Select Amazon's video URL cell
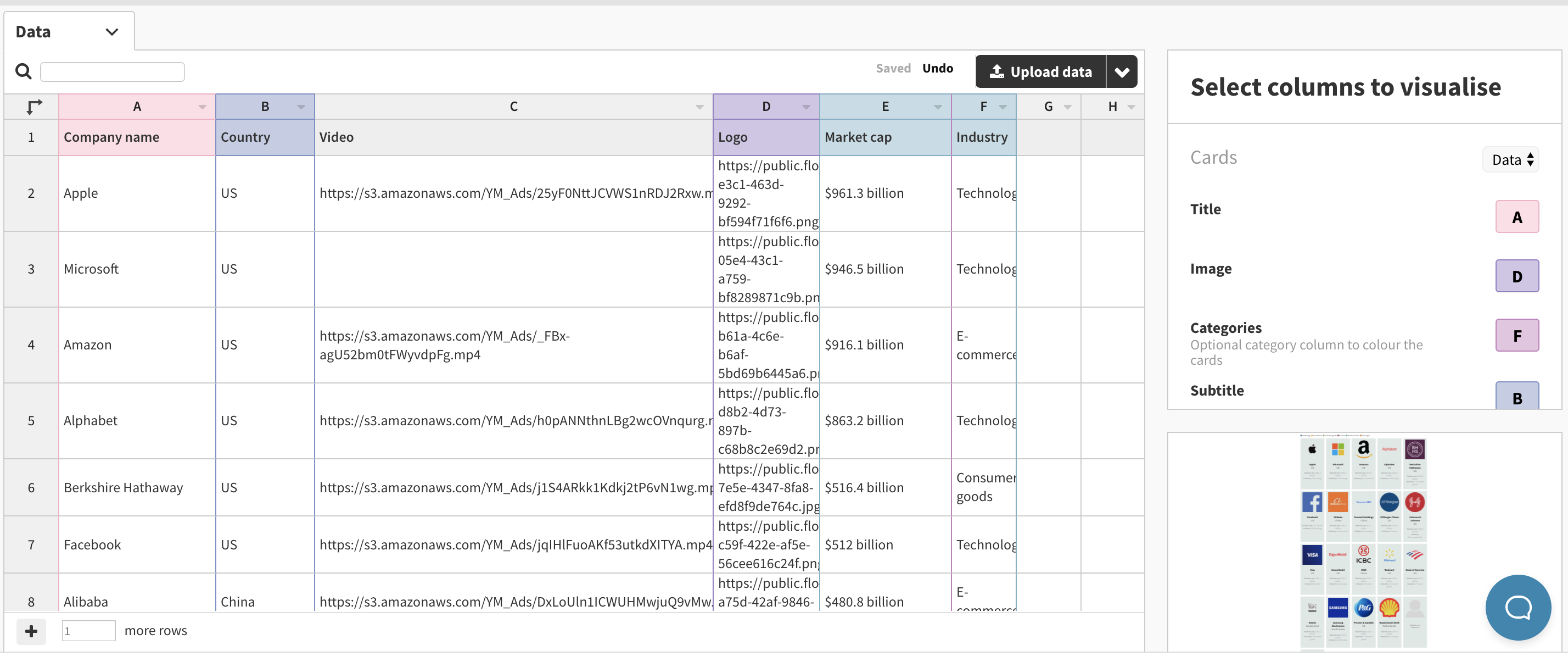The width and height of the screenshot is (1568, 656). [514, 346]
